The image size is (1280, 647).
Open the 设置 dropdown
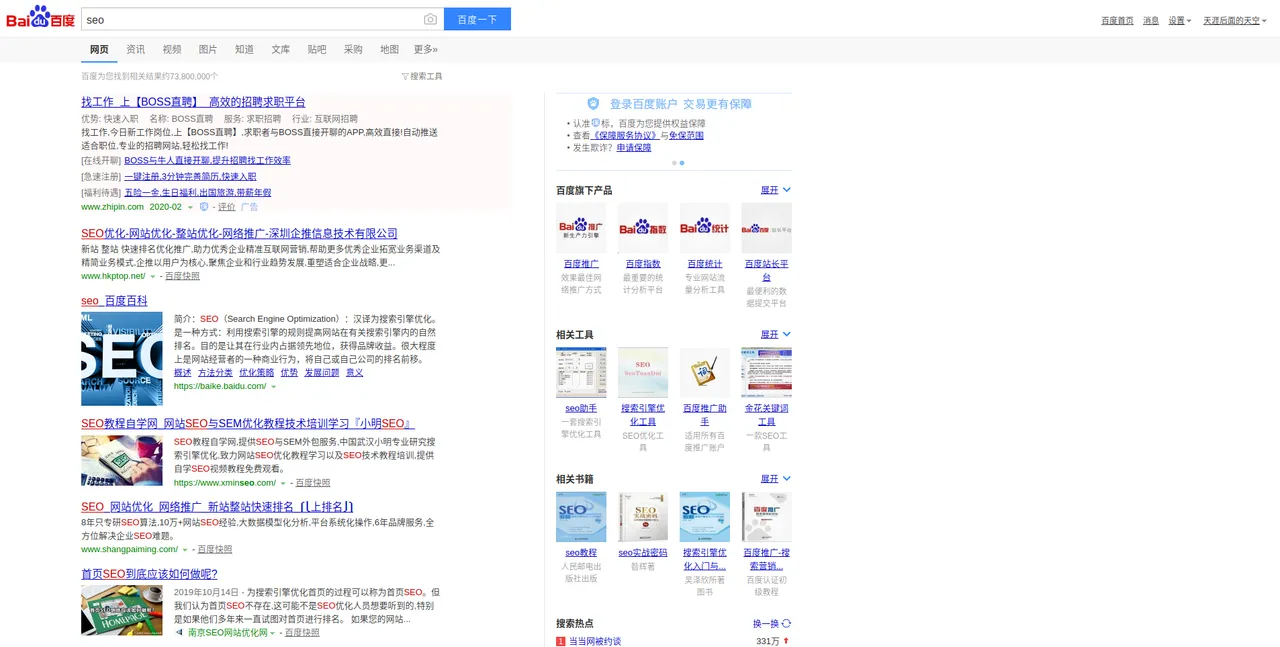point(1180,20)
